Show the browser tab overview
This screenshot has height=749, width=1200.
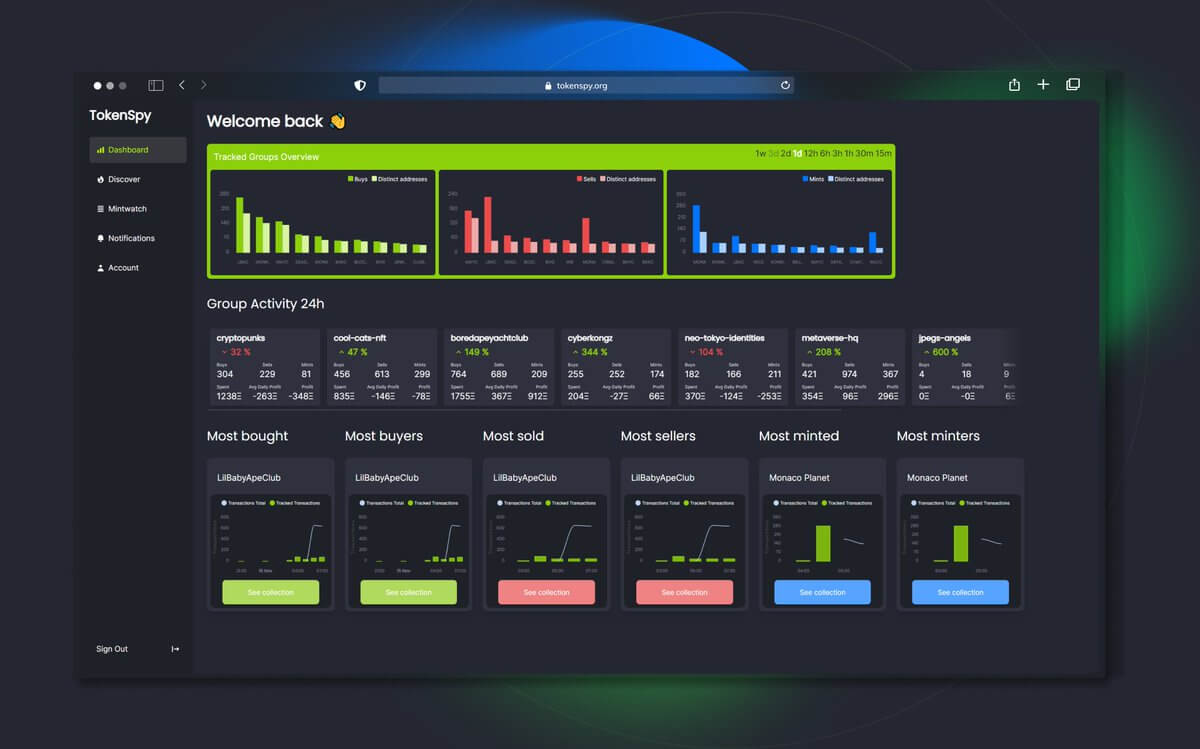point(1073,85)
